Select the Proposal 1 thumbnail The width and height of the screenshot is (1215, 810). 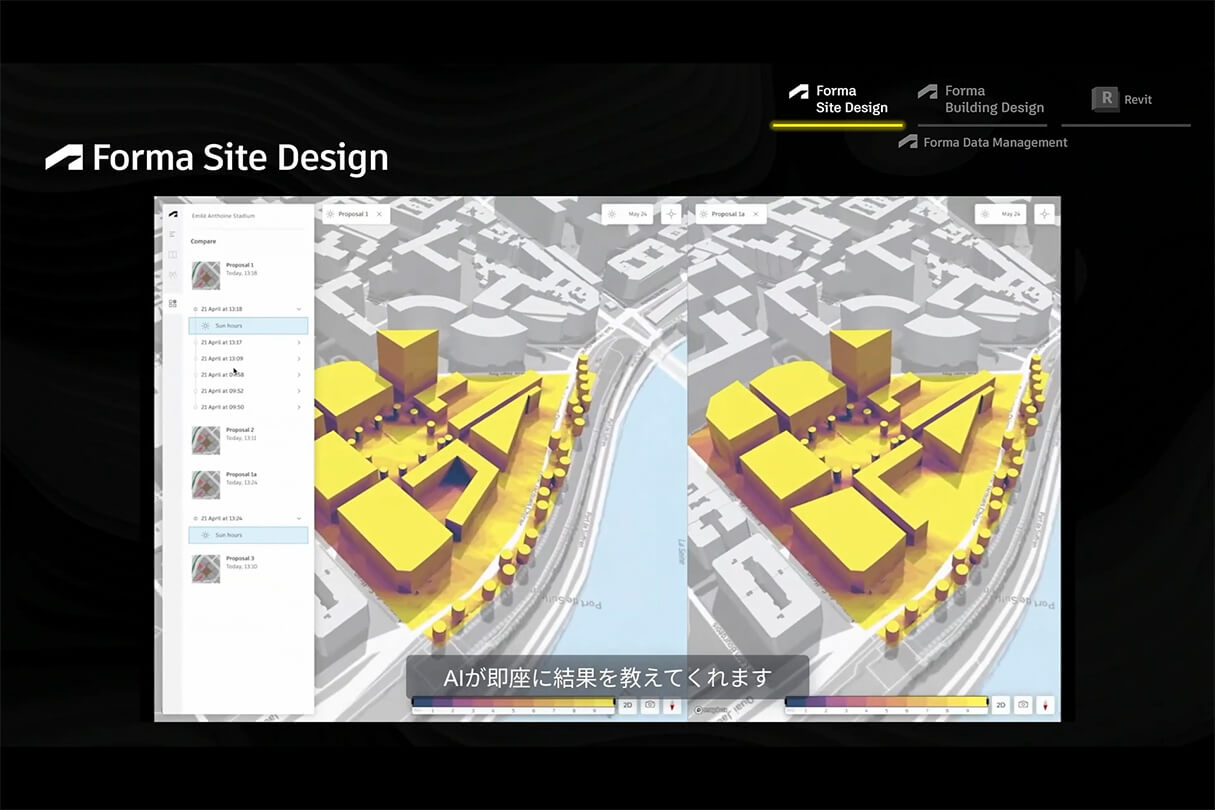point(206,275)
